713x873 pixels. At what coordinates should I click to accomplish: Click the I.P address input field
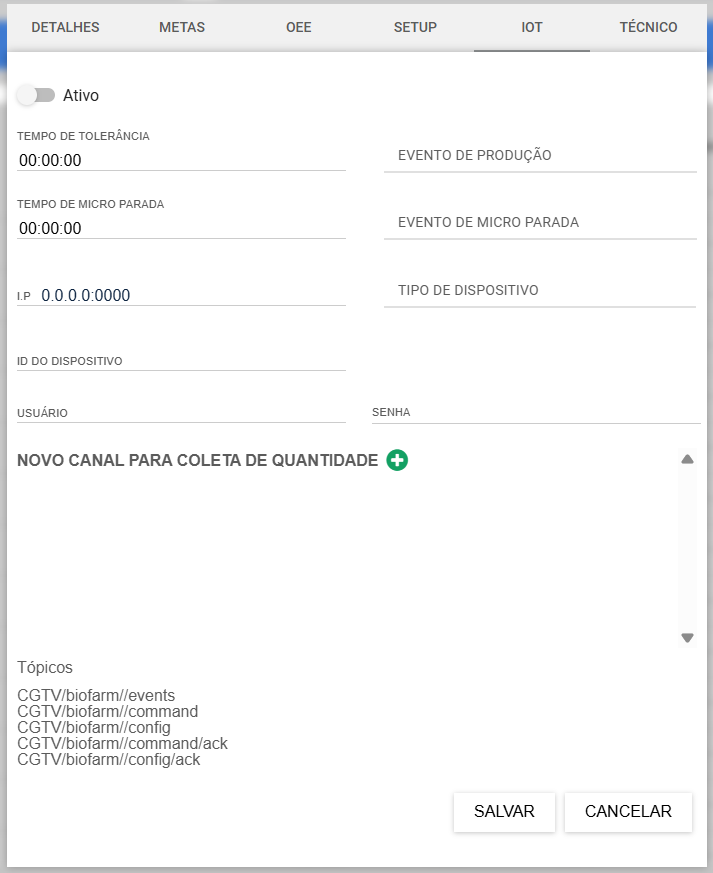(193, 295)
